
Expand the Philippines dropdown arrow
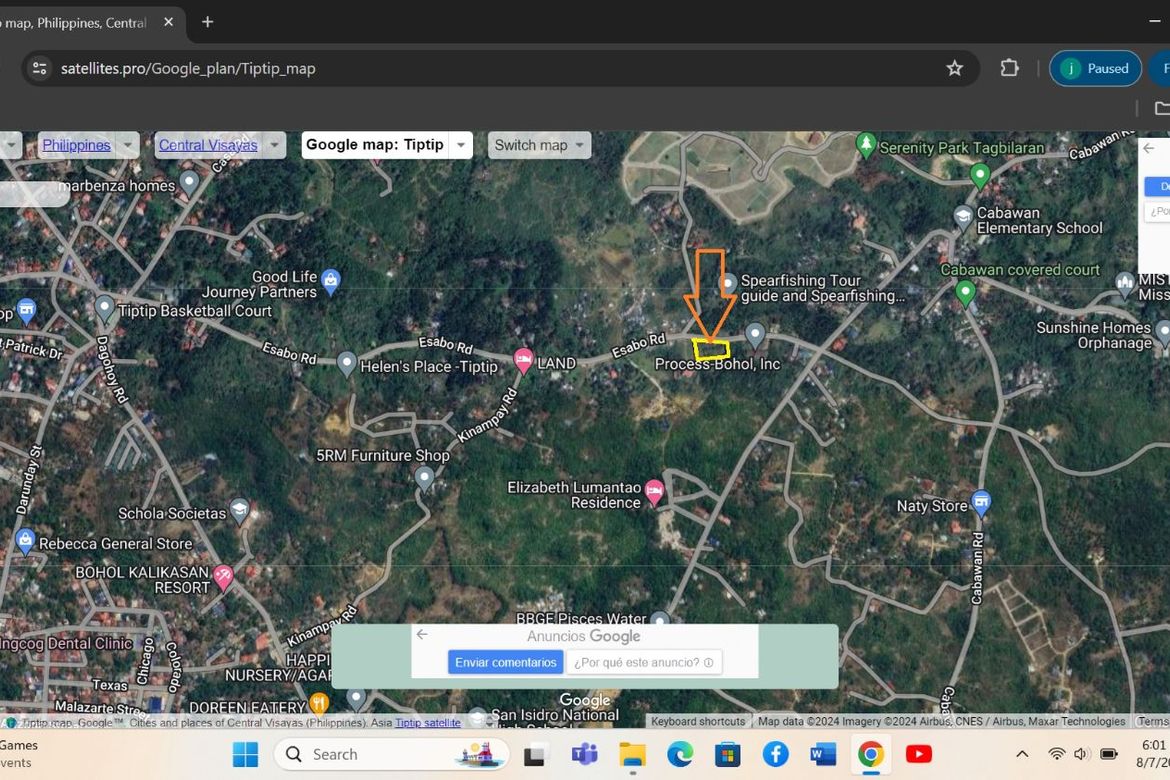(x=128, y=145)
